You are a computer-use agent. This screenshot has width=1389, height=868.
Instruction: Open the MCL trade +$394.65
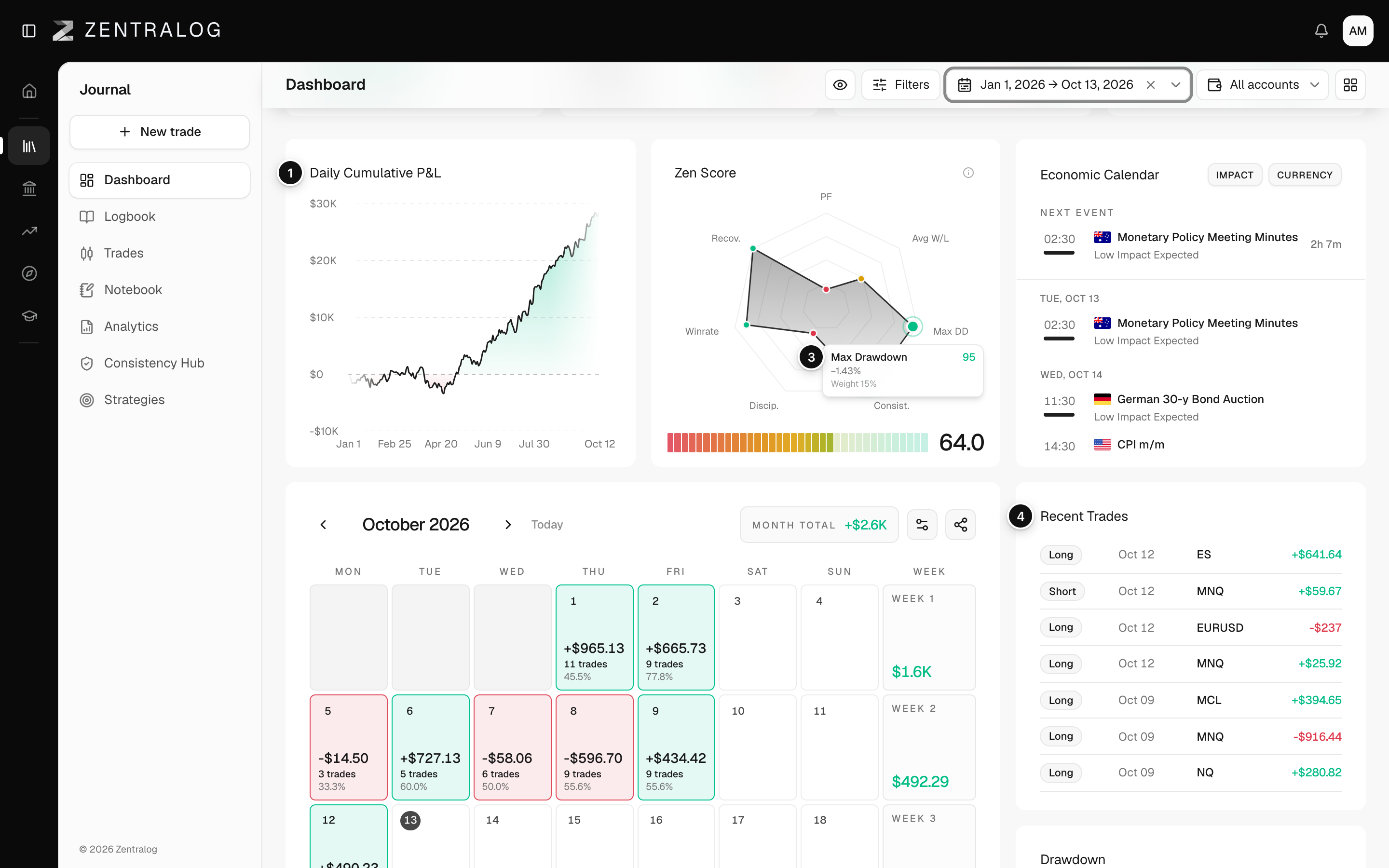tap(1190, 700)
